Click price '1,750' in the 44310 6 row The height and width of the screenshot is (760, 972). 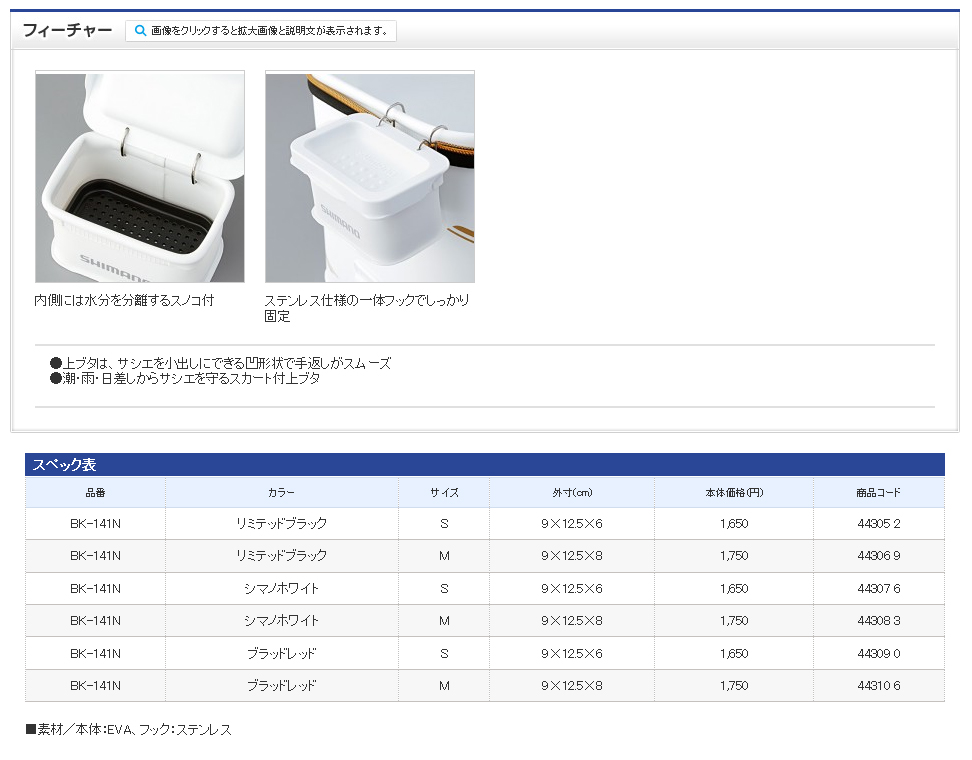click(734, 686)
